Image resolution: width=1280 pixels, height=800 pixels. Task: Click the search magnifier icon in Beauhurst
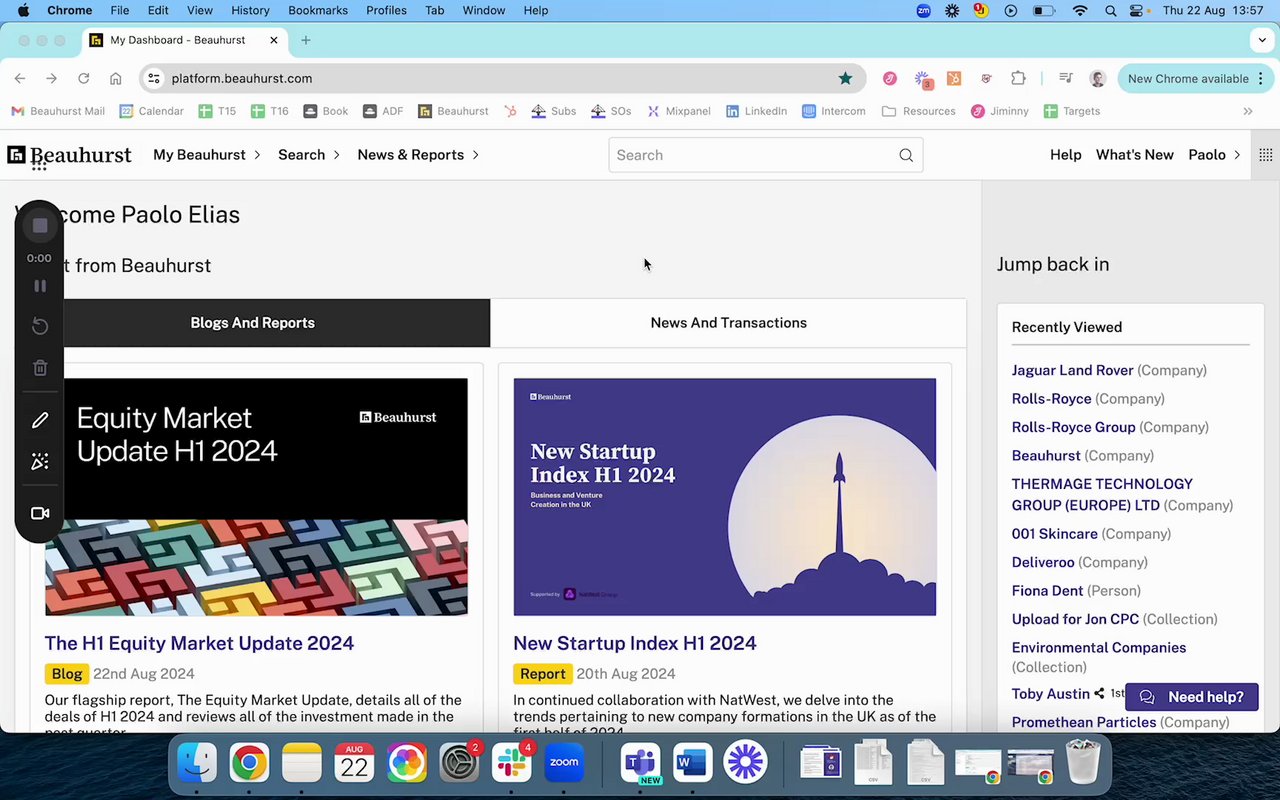(905, 155)
